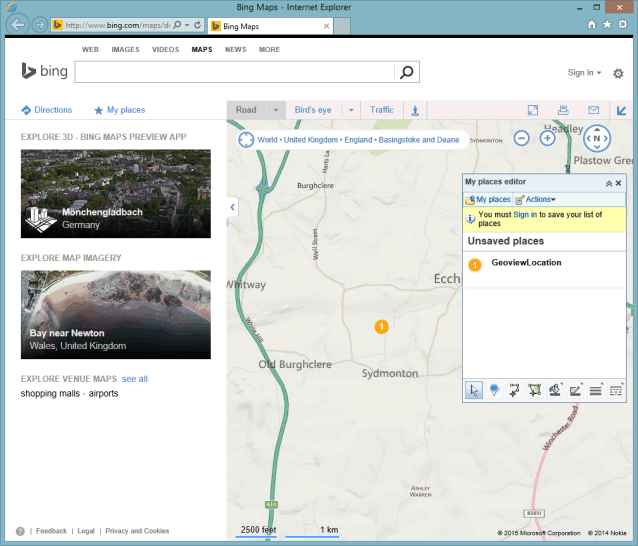Select the pushpin tool in the editor toolbar
638x546 pixels.
(x=494, y=390)
